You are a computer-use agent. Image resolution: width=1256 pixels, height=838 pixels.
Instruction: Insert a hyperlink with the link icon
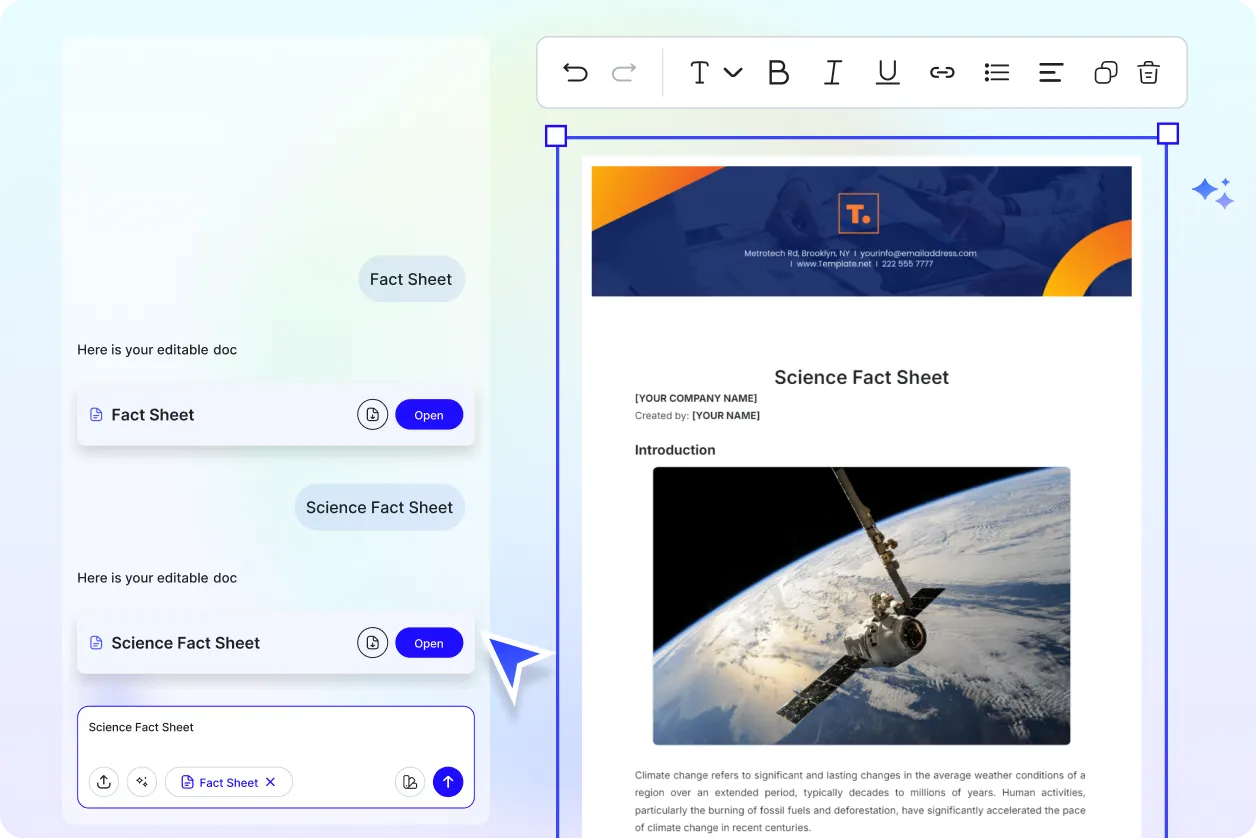[x=942, y=72]
